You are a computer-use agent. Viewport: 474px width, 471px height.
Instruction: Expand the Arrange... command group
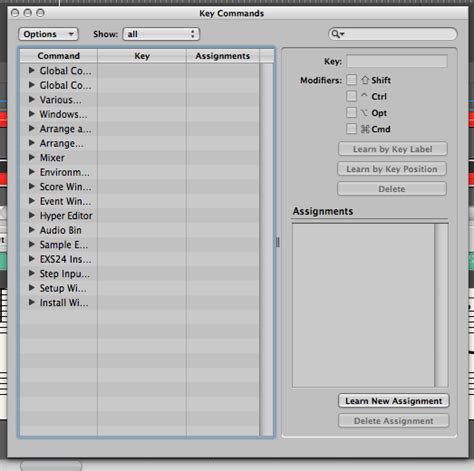point(32,143)
